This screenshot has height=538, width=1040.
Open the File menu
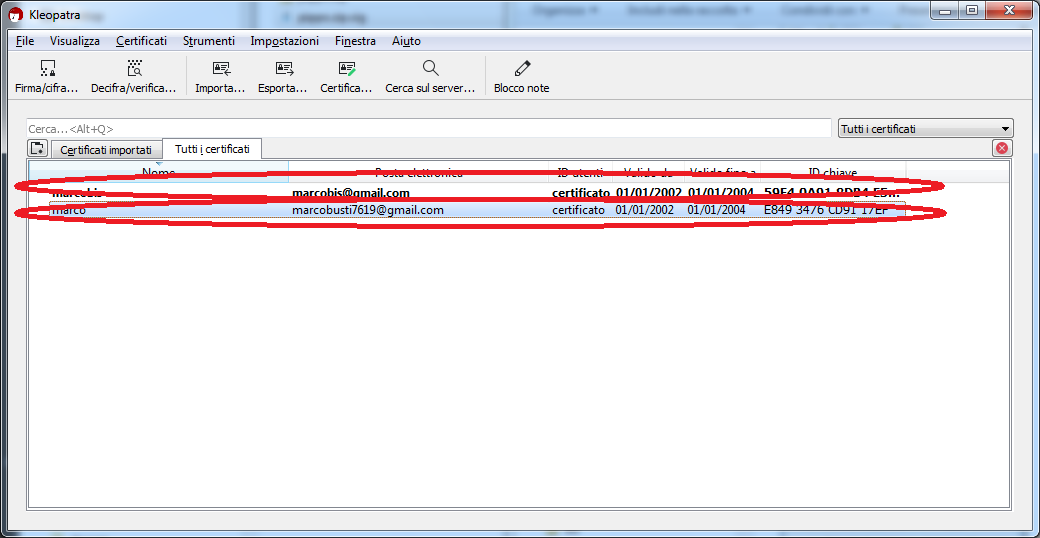point(25,41)
